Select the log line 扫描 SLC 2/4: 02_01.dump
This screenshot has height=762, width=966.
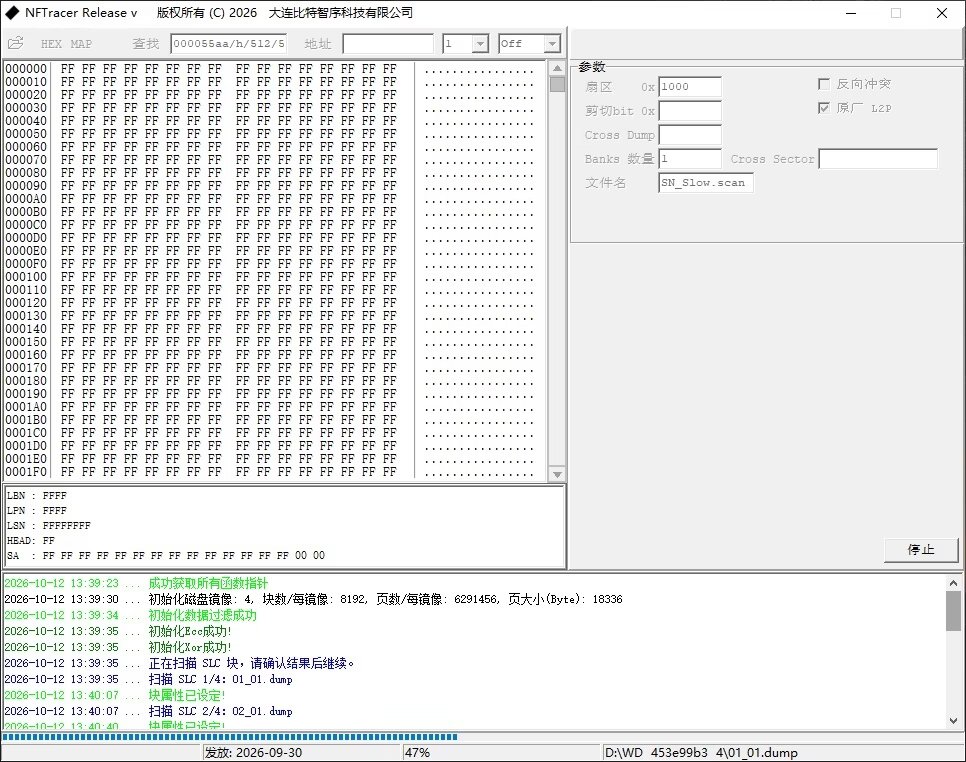[x=148, y=711]
